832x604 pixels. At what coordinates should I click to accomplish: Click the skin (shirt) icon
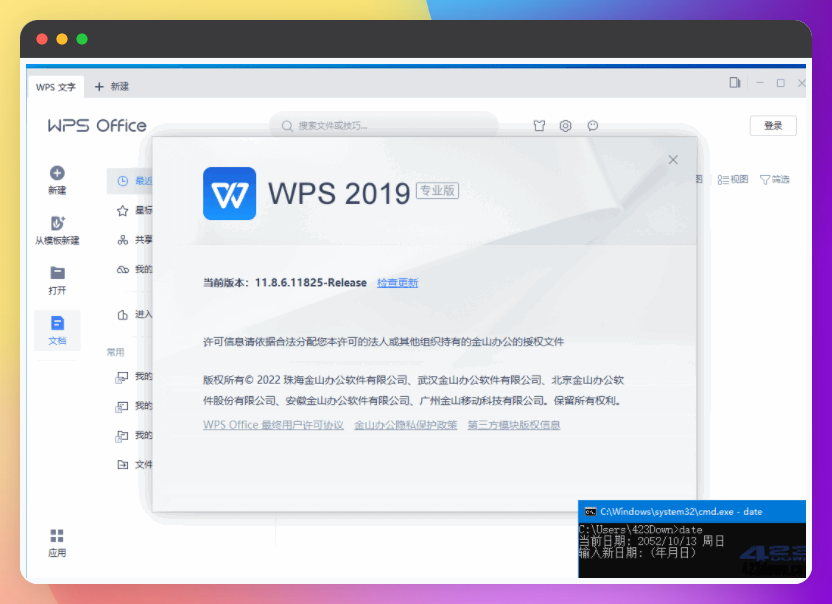point(539,126)
